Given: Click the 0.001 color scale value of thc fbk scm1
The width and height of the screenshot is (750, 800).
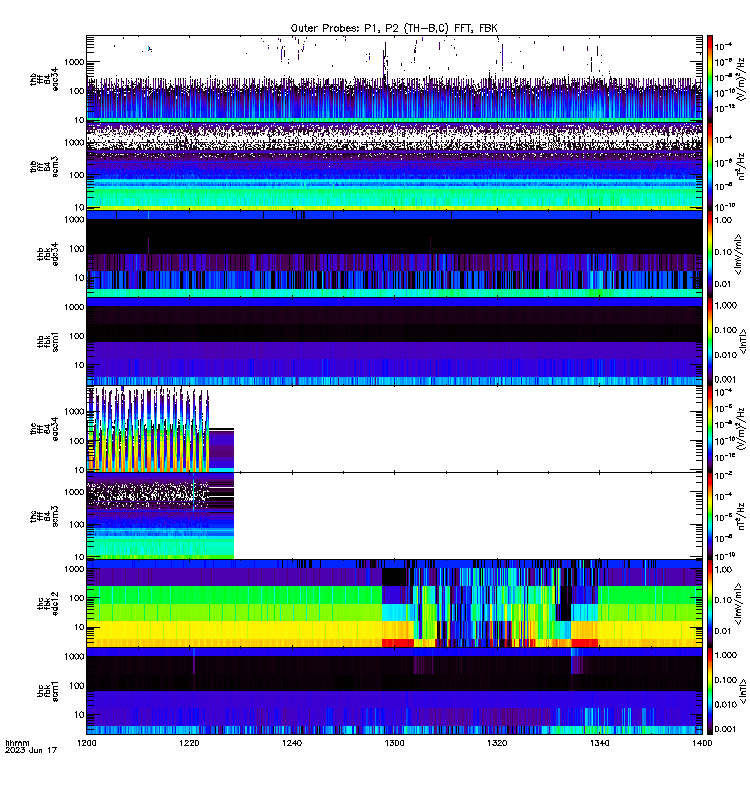Looking at the screenshot, I should [726, 729].
